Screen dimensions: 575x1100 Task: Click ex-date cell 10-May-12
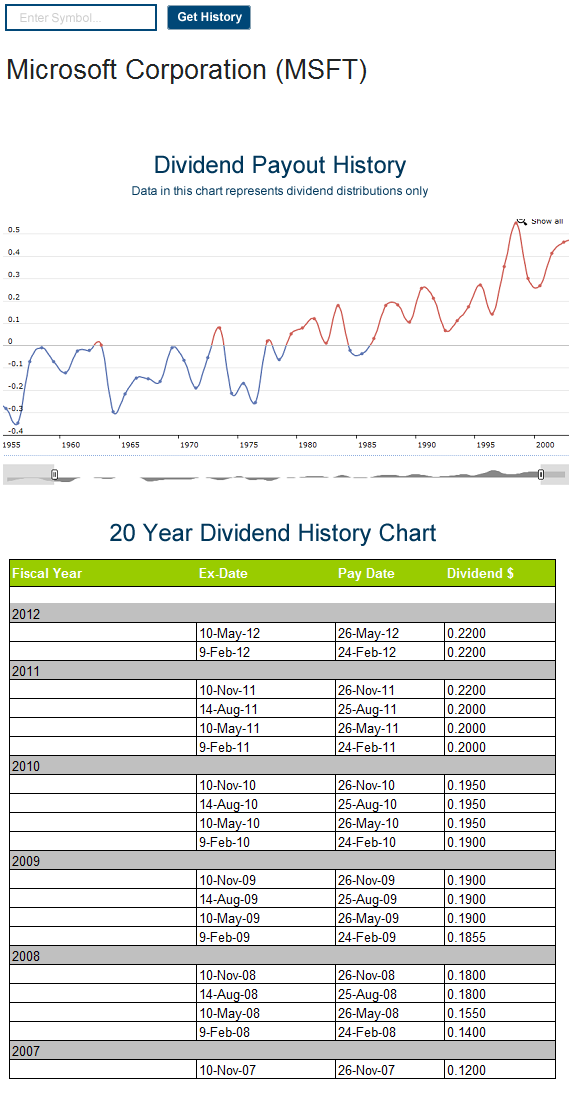click(x=266, y=633)
